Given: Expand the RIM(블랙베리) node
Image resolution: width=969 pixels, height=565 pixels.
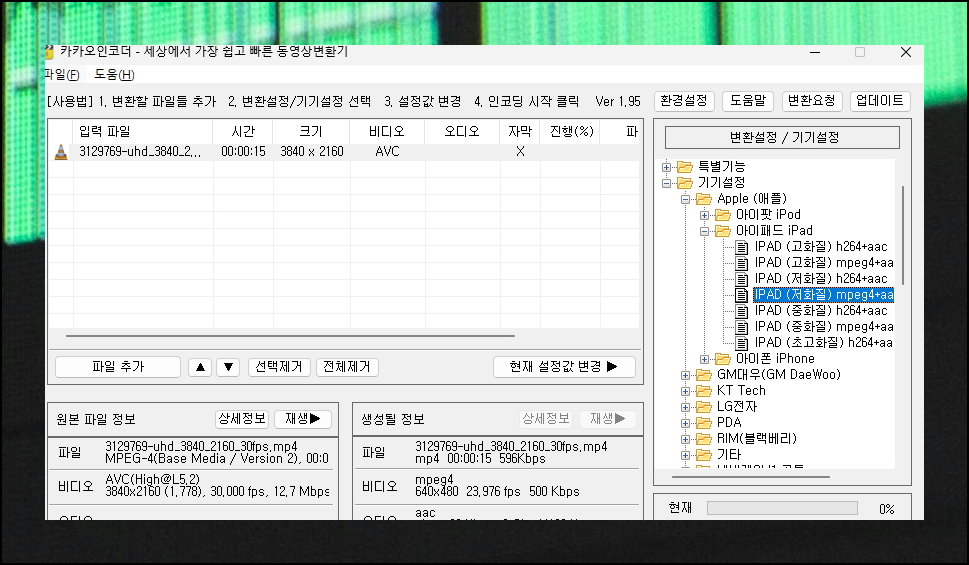Looking at the screenshot, I should pyautogui.click(x=685, y=440).
